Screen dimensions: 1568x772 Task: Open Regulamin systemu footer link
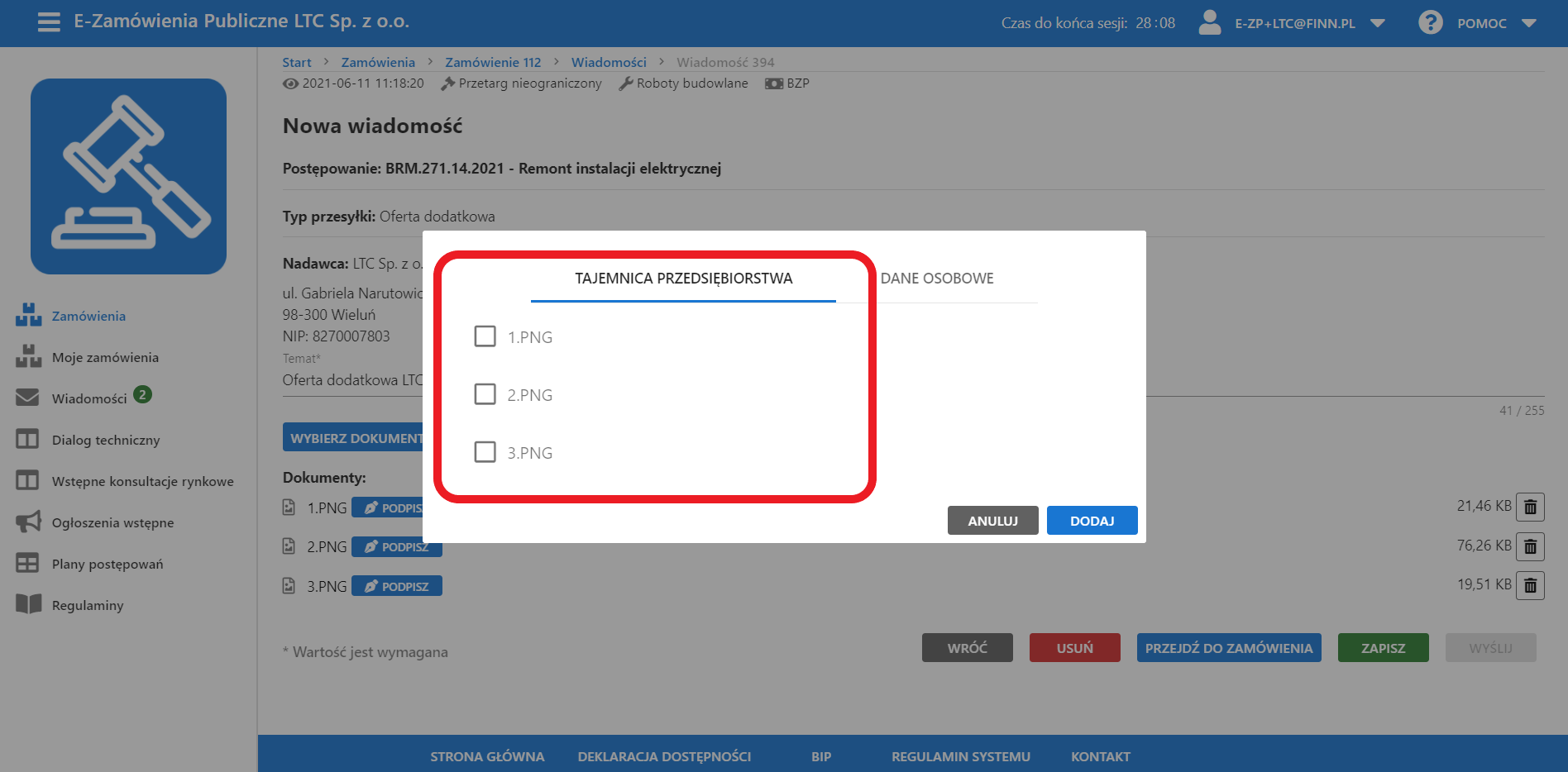click(x=961, y=756)
